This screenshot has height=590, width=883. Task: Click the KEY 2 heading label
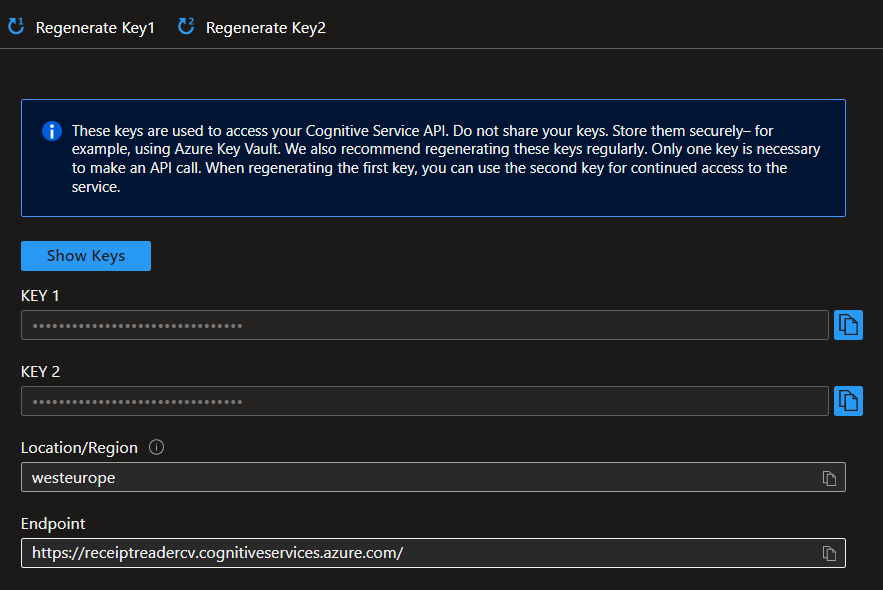[40, 372]
